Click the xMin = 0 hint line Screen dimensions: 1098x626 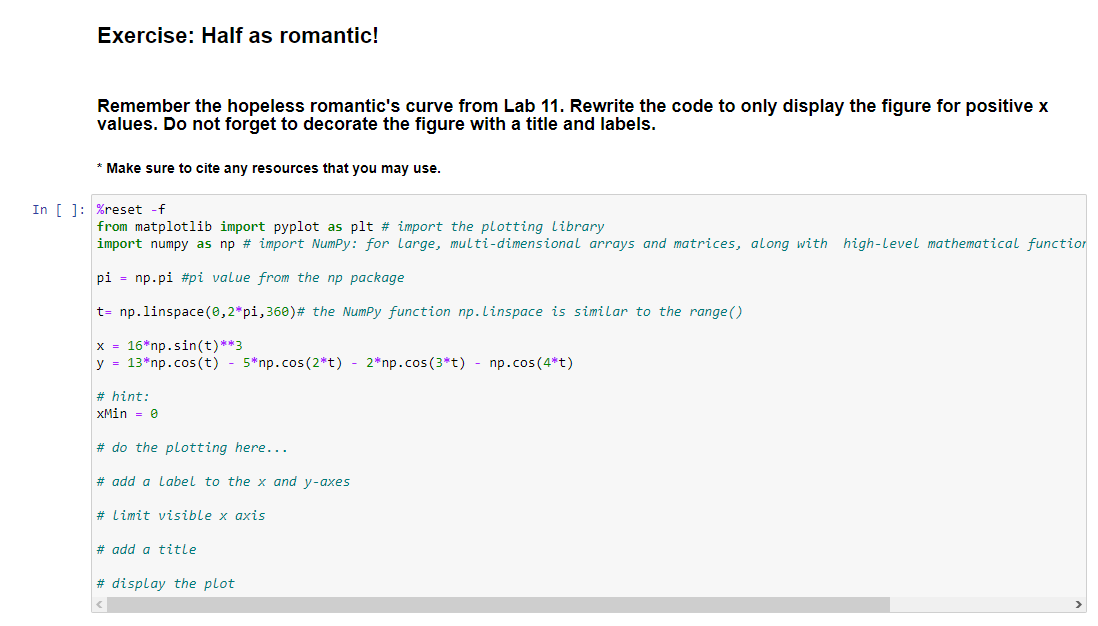(x=122, y=413)
